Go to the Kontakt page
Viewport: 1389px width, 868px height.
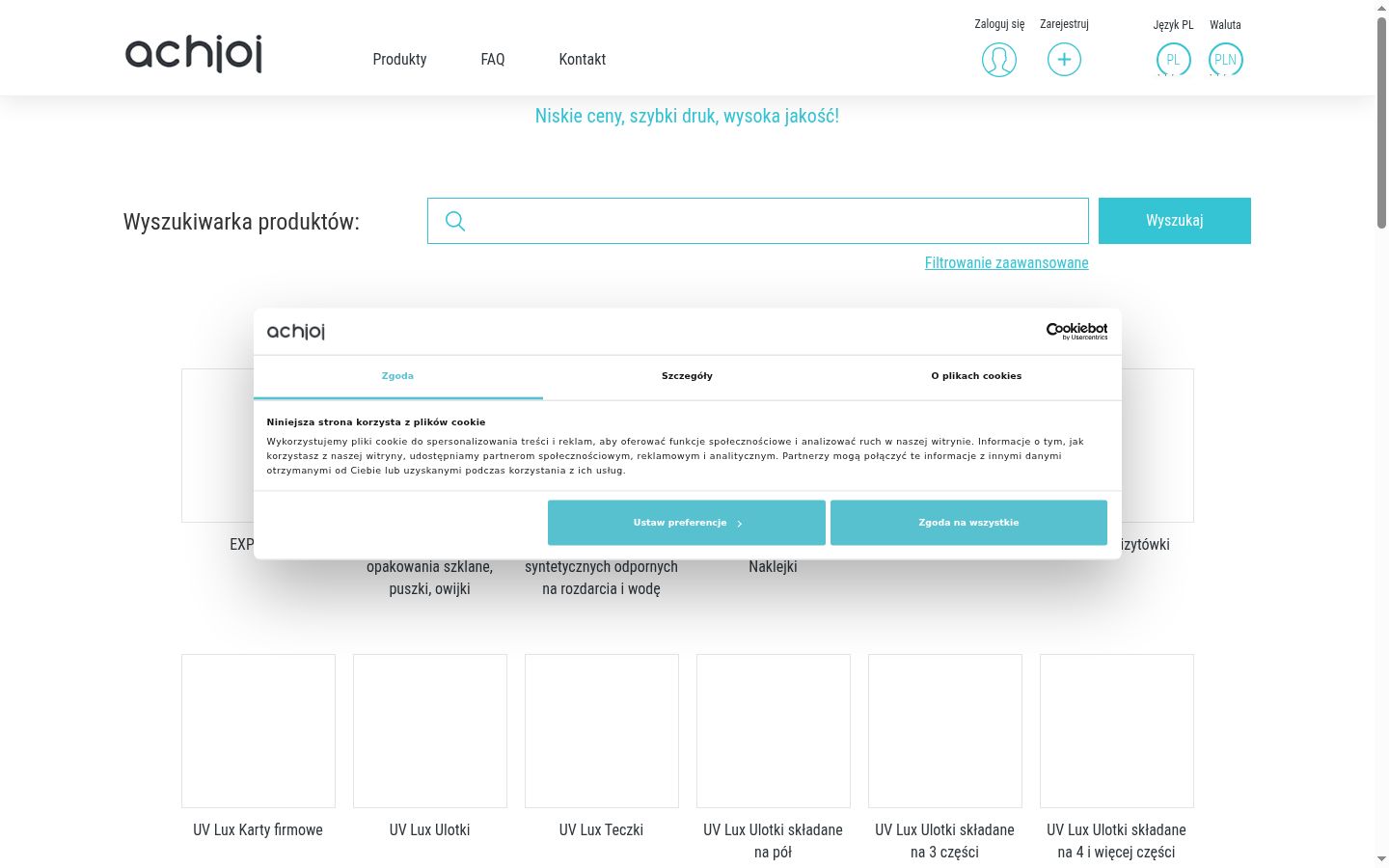tap(583, 60)
